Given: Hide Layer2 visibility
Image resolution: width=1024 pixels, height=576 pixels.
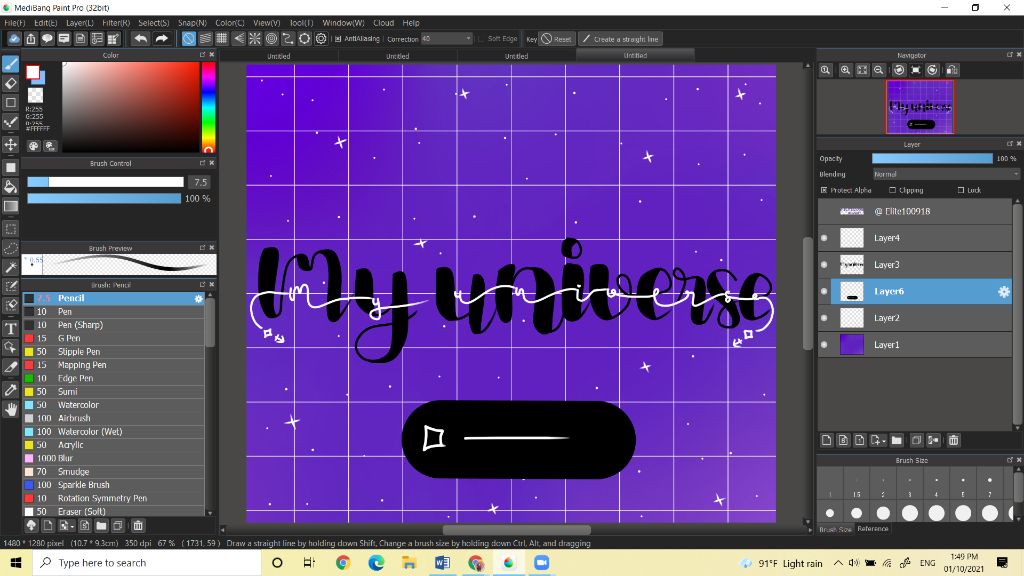Looking at the screenshot, I should 824,318.
